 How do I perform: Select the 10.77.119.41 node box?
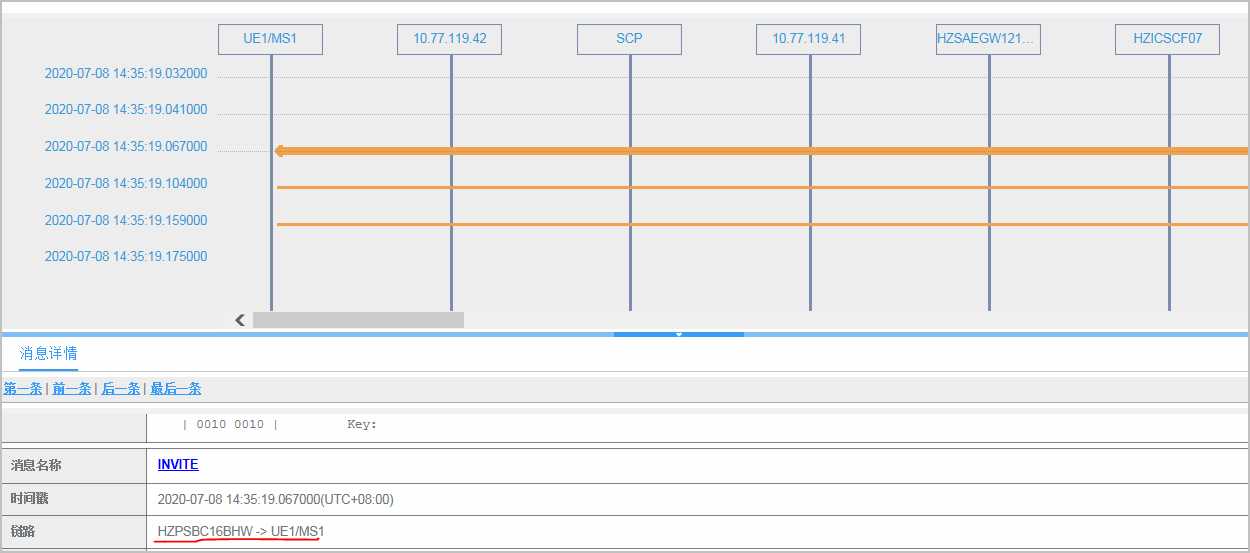pyautogui.click(x=808, y=39)
